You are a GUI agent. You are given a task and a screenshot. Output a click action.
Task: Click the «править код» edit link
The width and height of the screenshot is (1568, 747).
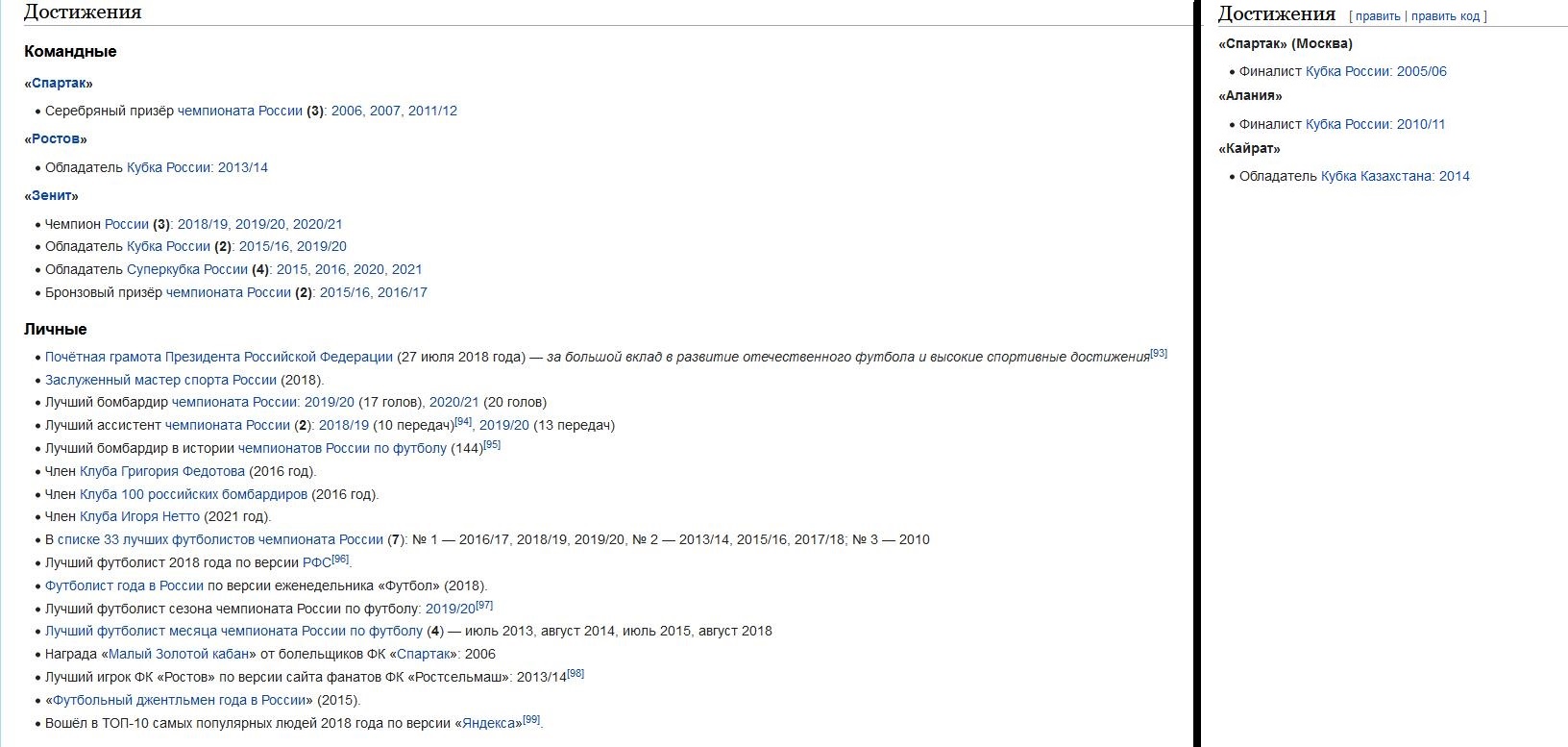[x=1446, y=16]
